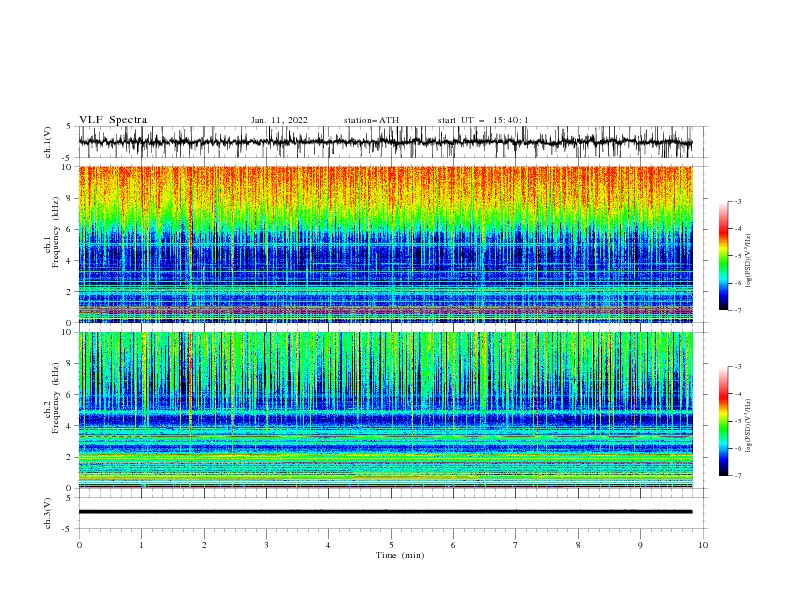Image resolution: width=792 pixels, height=612 pixels.
Task: Click the '-7' label on ch.2 color bar
Action: 737,475
